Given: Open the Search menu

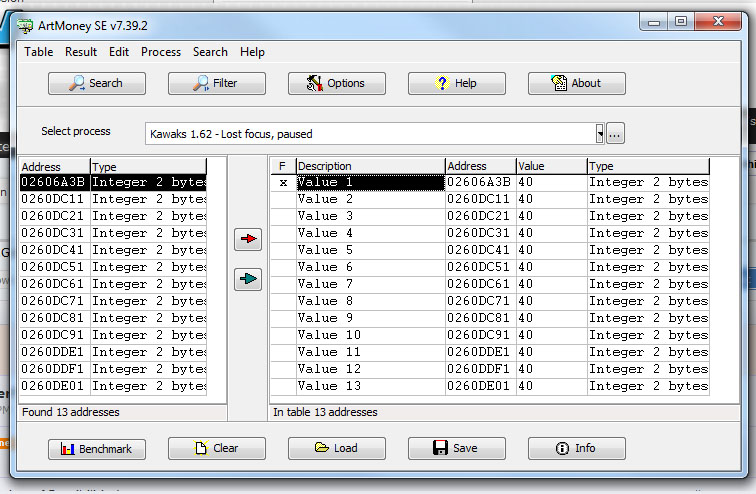Looking at the screenshot, I should [210, 52].
